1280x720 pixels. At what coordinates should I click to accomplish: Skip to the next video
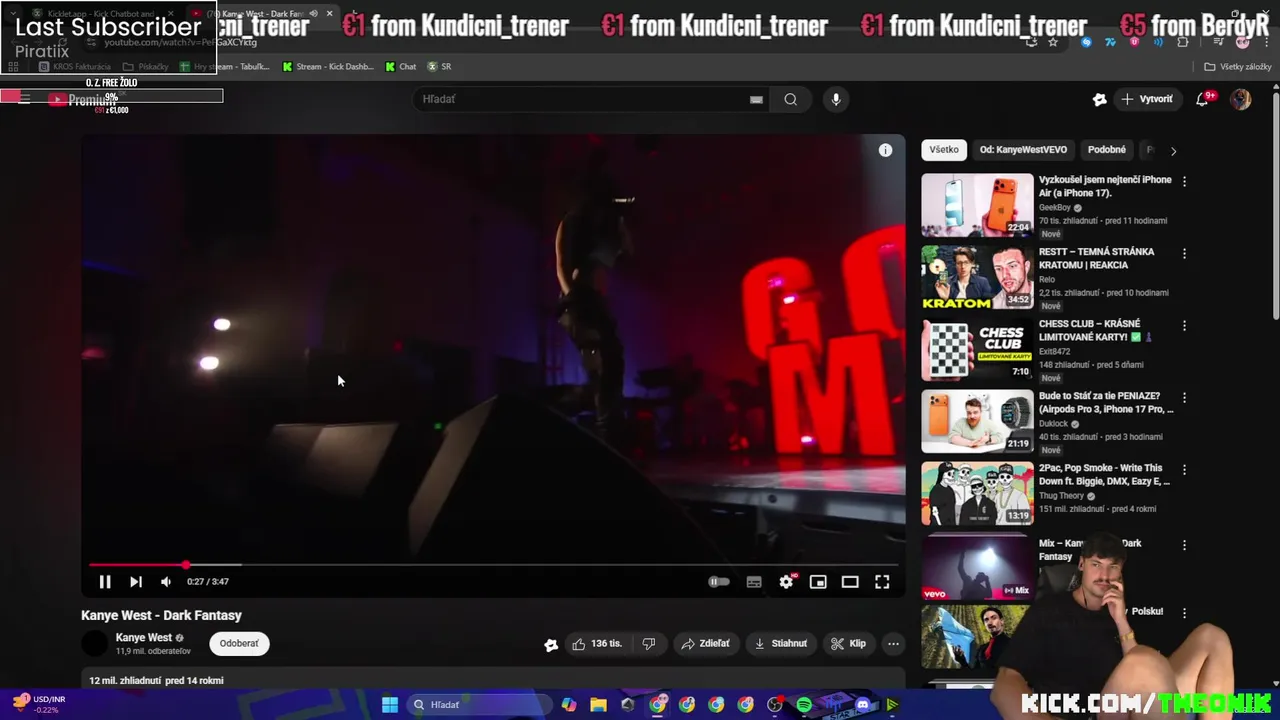[x=136, y=582]
